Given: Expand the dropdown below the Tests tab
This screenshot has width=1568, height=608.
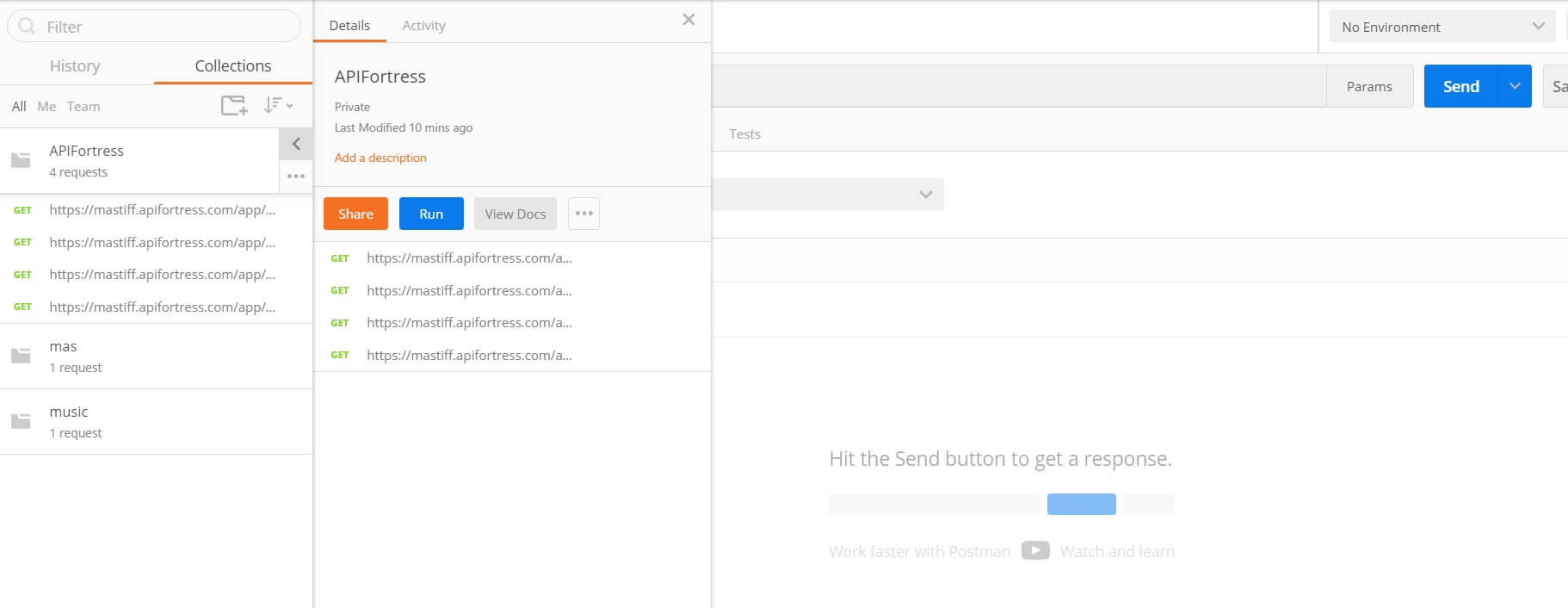Looking at the screenshot, I should pos(925,195).
